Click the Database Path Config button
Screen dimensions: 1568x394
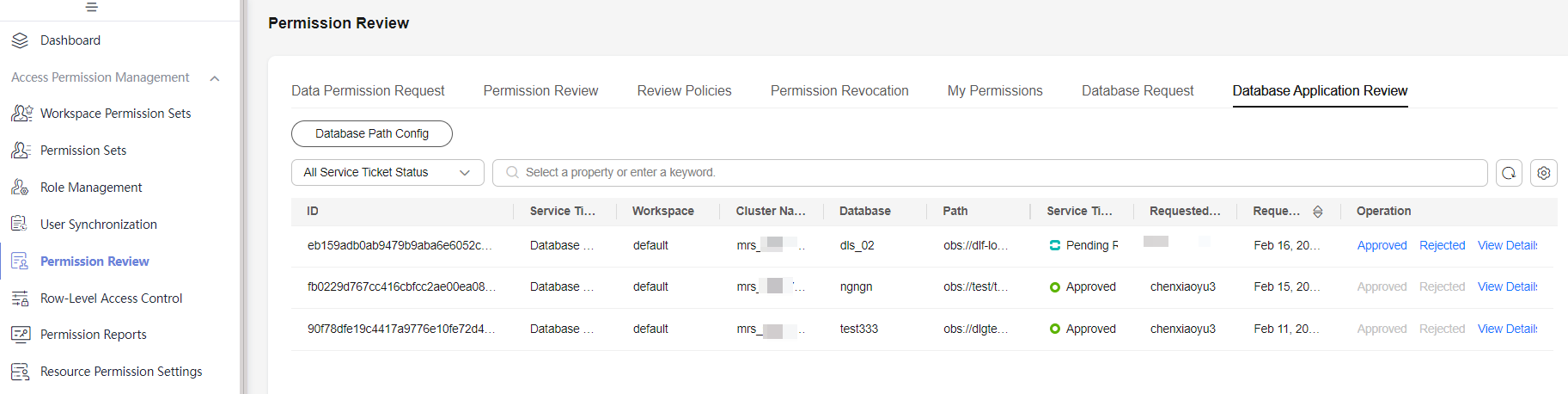372,133
